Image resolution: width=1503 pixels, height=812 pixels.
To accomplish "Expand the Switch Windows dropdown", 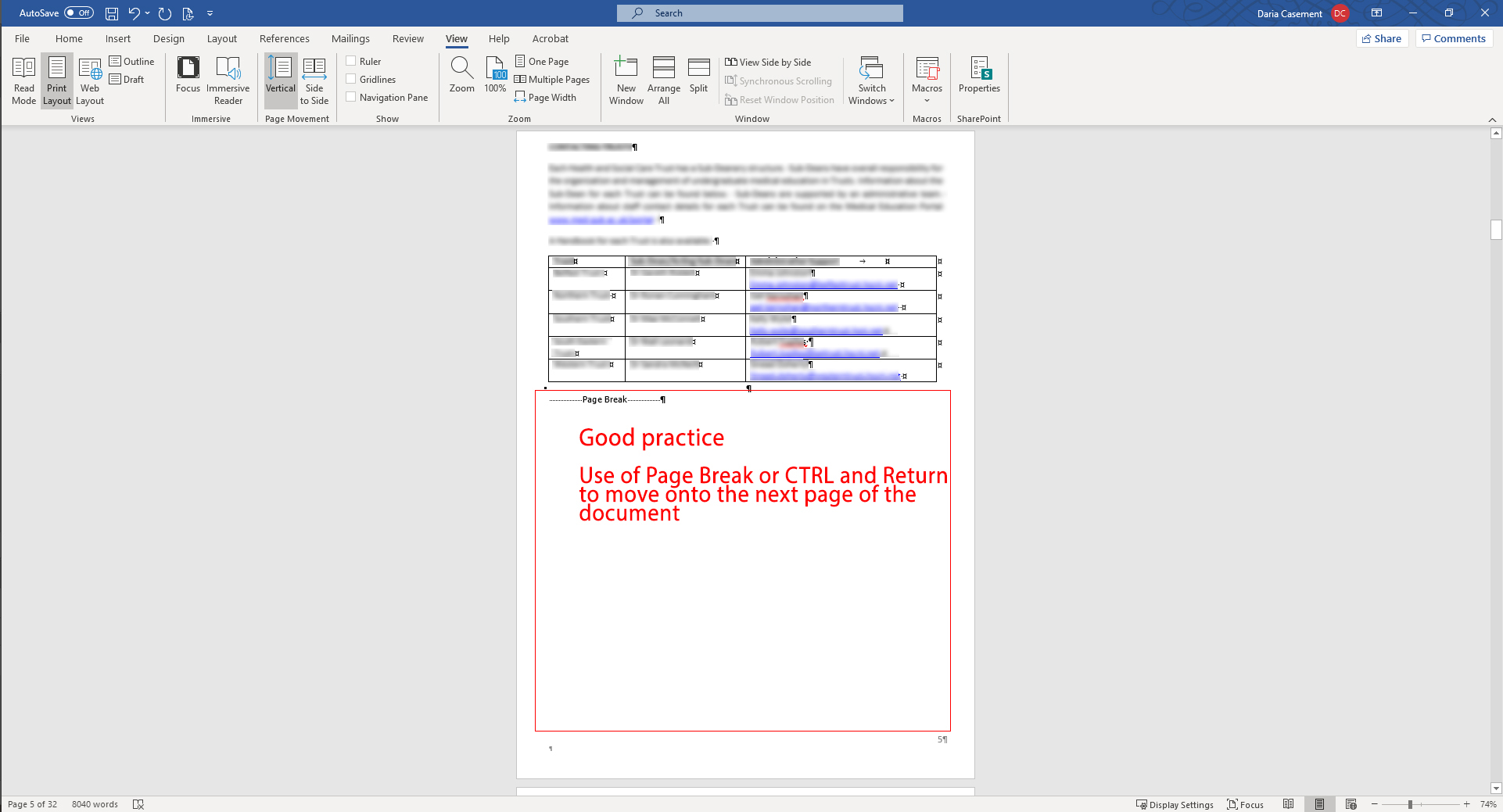I will pyautogui.click(x=871, y=80).
